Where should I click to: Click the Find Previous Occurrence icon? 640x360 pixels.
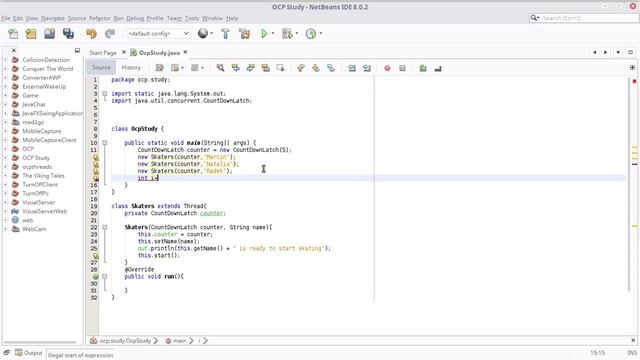[236, 68]
